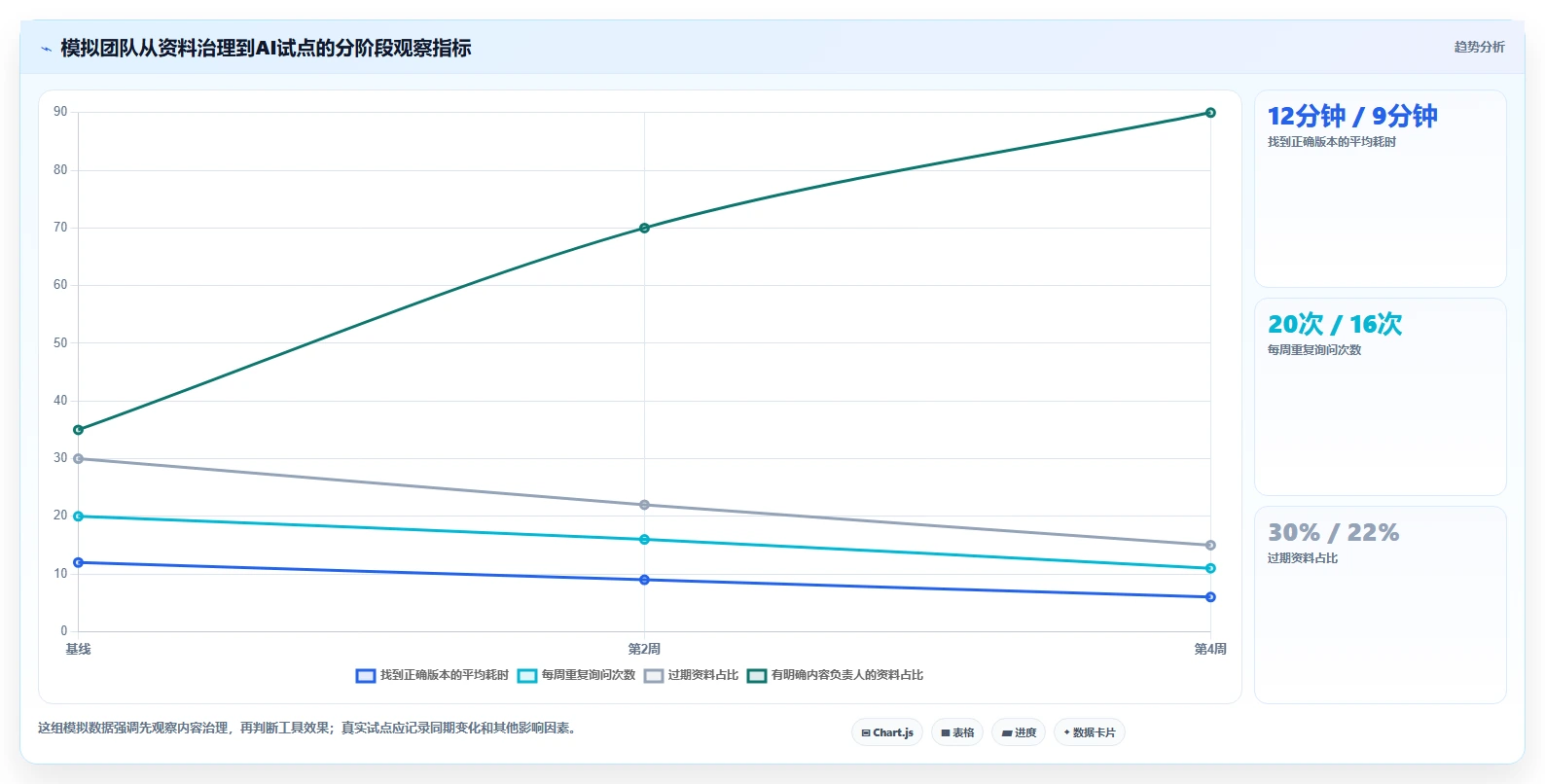Select the 进度 tag chip
The width and height of the screenshot is (1545, 784).
(1019, 732)
